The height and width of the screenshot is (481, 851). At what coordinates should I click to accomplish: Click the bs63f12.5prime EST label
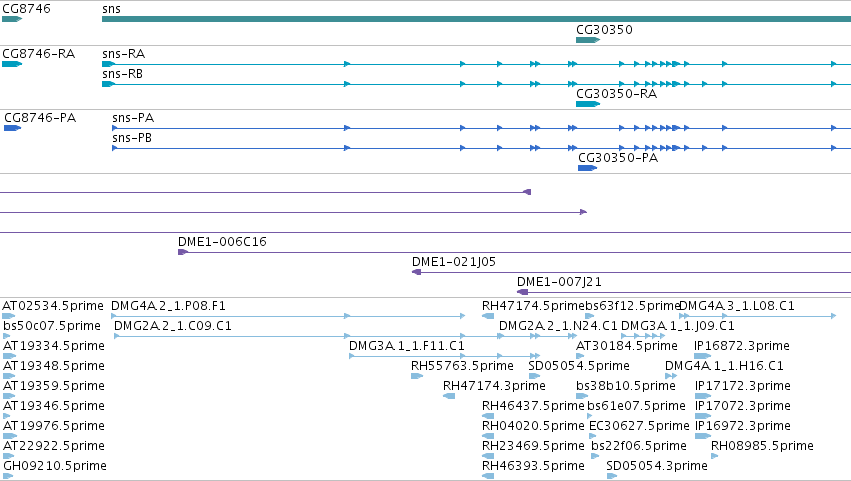tap(633, 306)
